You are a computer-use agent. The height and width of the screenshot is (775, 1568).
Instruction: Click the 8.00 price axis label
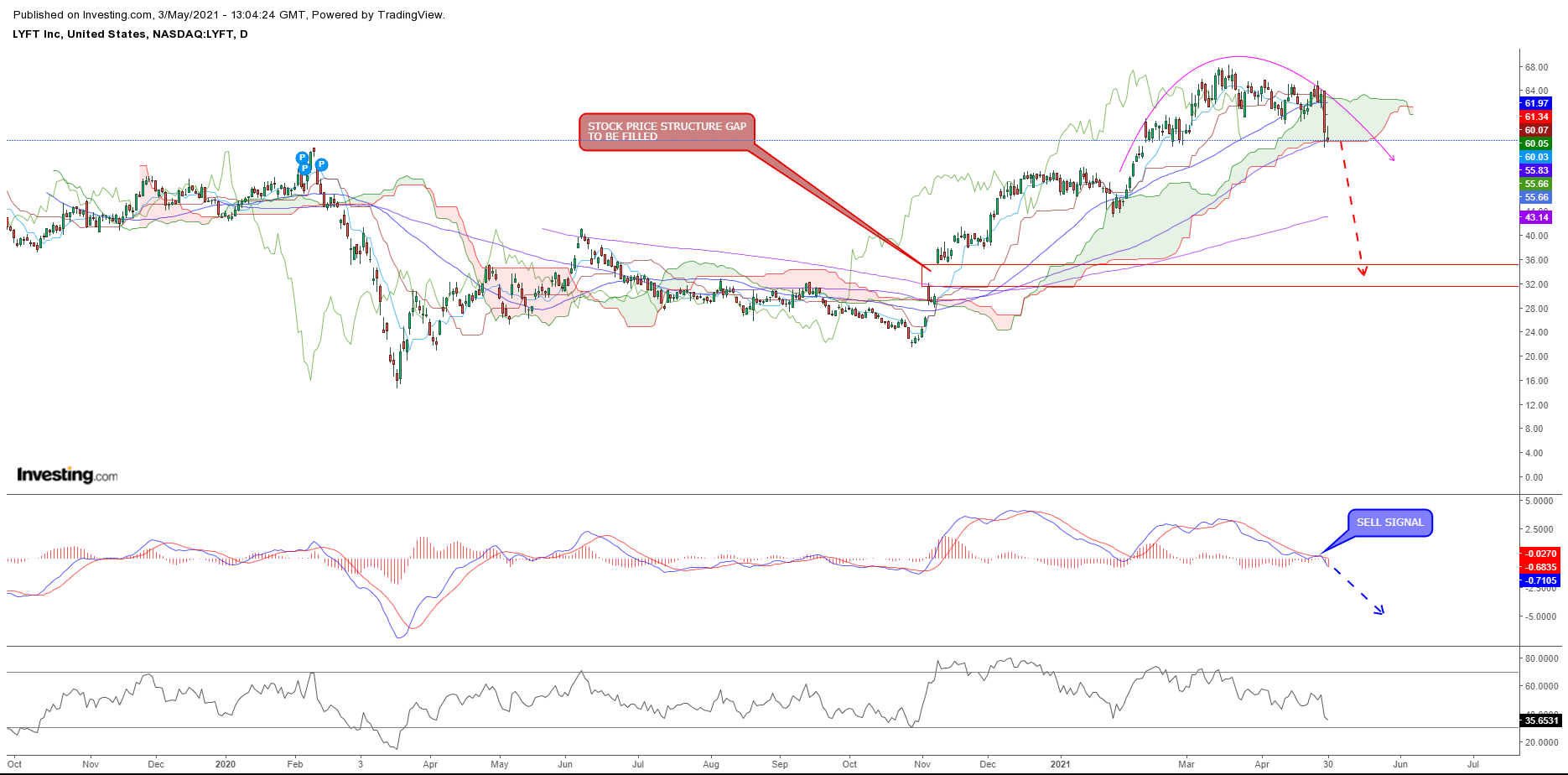point(1534,429)
